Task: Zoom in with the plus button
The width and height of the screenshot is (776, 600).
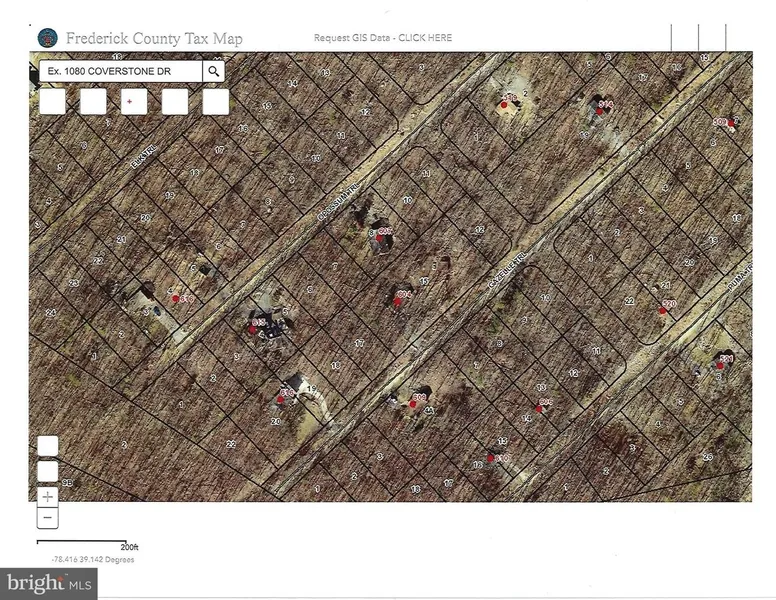Action: pos(47,495)
